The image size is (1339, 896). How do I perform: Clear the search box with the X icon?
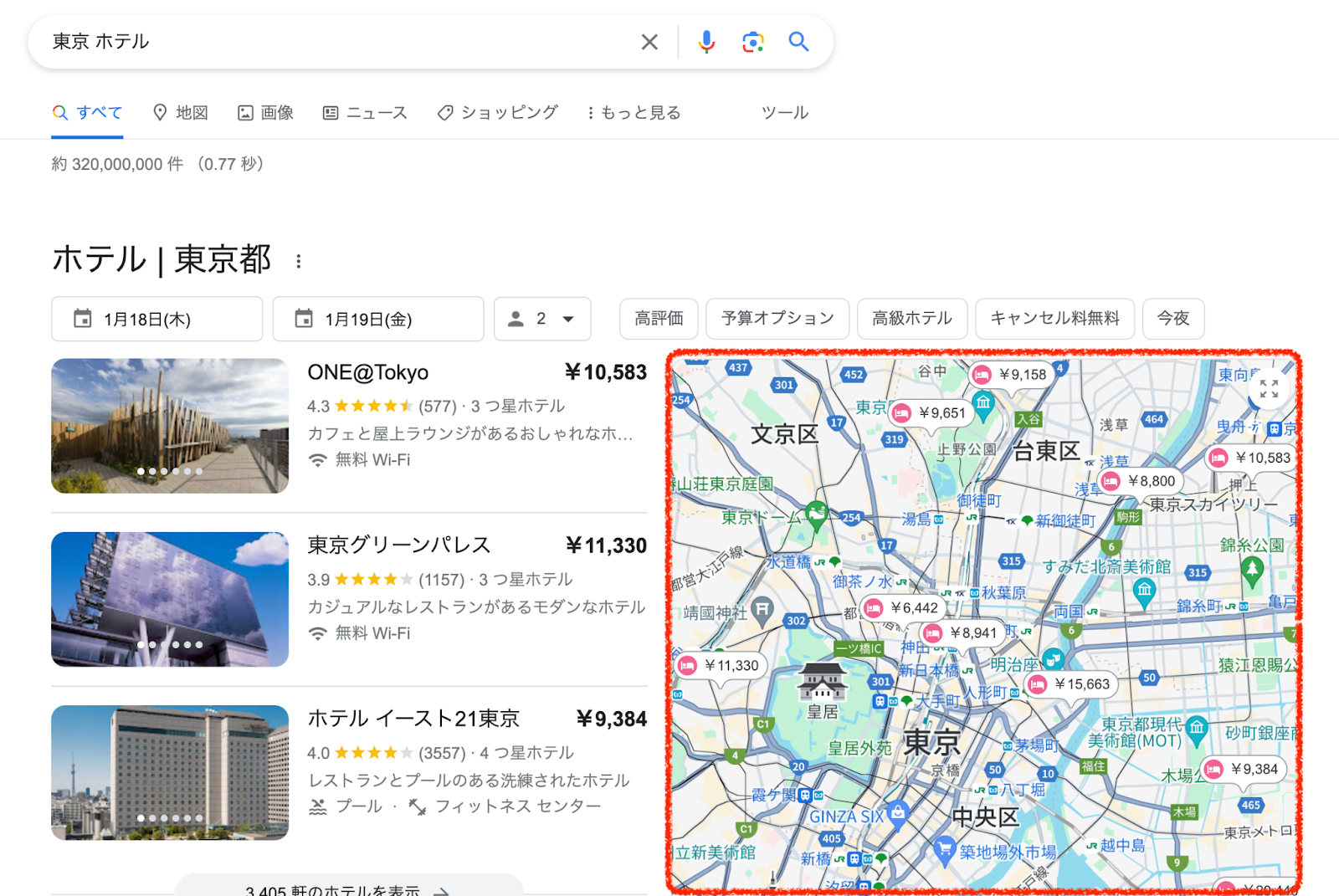click(x=649, y=42)
